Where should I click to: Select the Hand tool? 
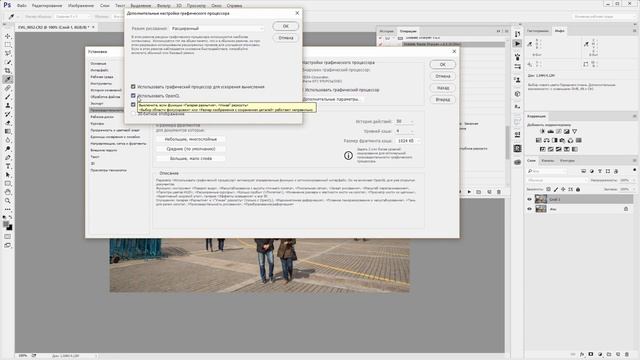(8, 192)
